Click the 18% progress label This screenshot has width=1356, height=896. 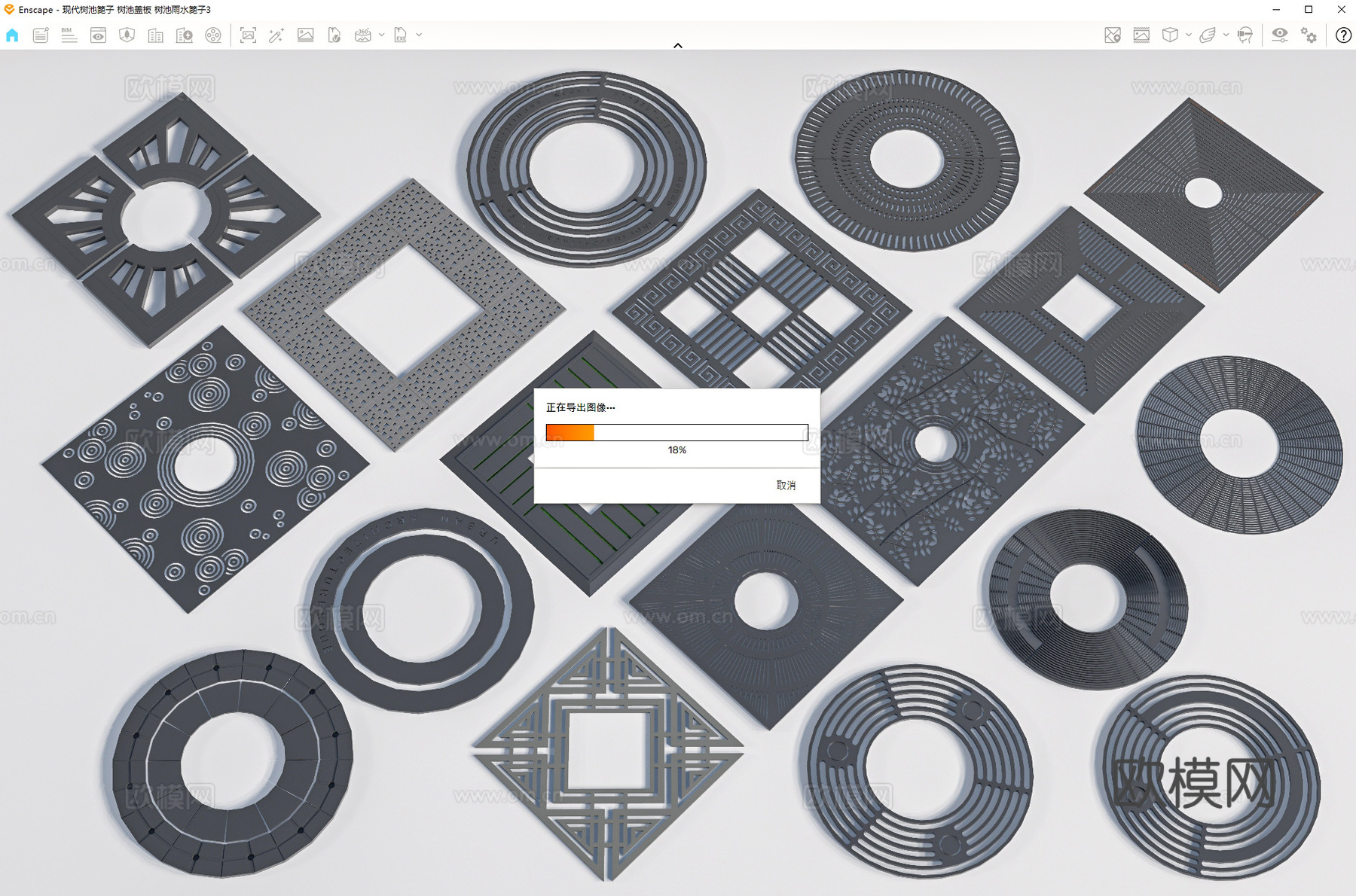pyautogui.click(x=676, y=450)
